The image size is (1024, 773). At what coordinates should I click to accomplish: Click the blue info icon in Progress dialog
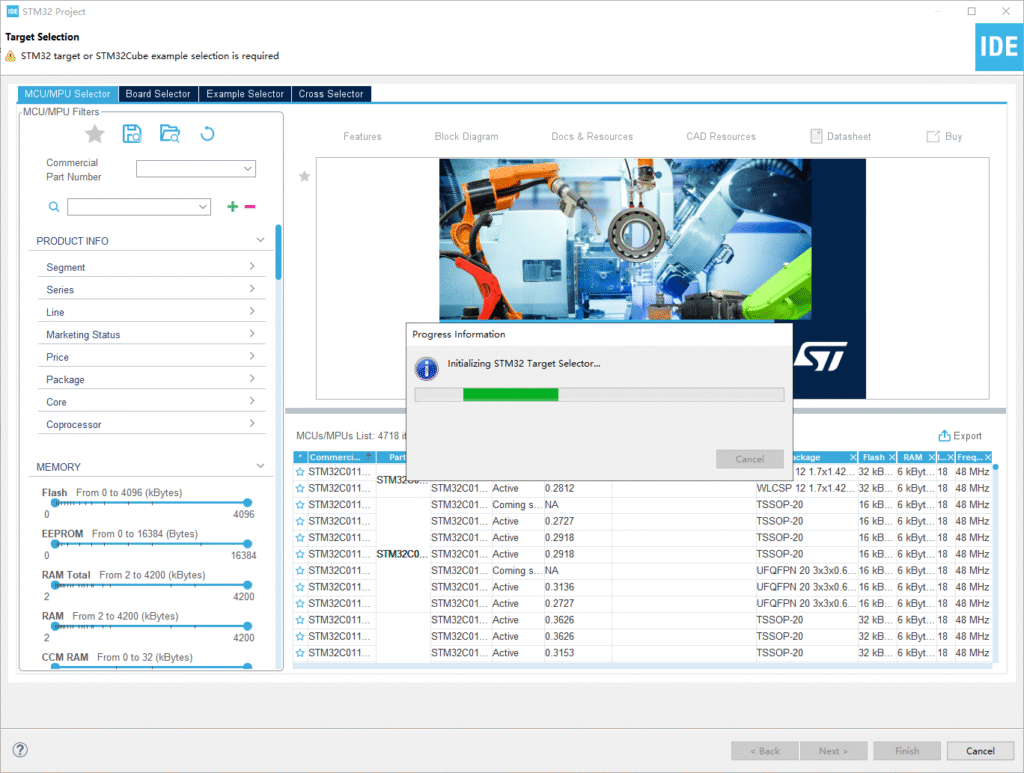click(x=426, y=369)
